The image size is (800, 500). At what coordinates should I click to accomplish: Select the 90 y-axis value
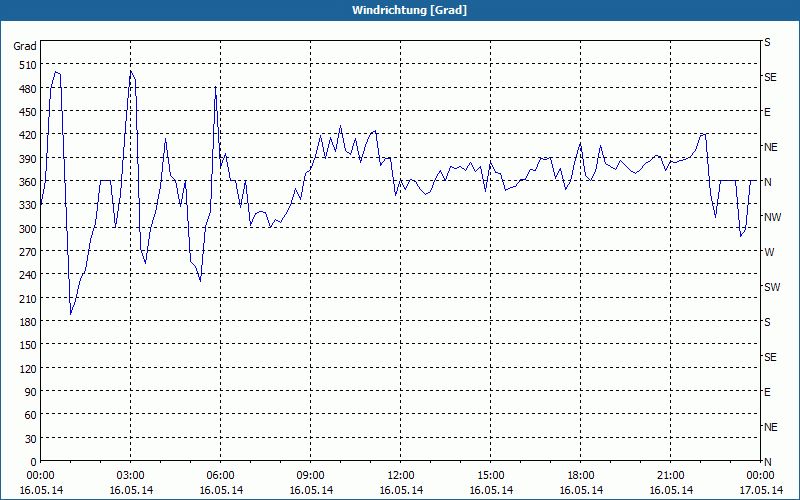point(31,392)
